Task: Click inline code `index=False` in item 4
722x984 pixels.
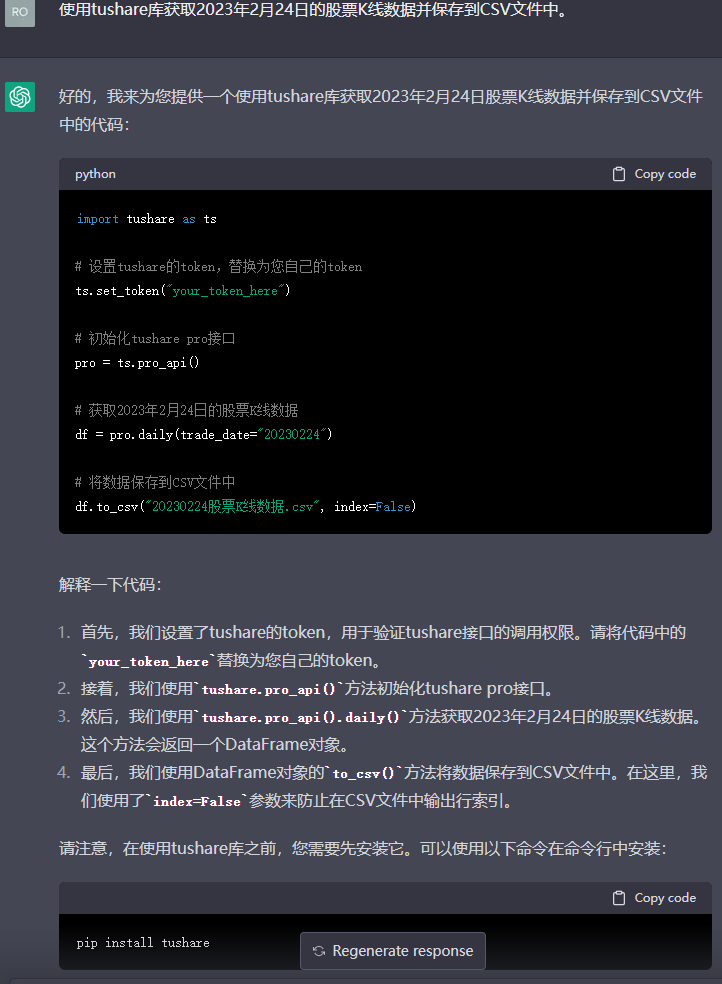Action: coord(197,801)
